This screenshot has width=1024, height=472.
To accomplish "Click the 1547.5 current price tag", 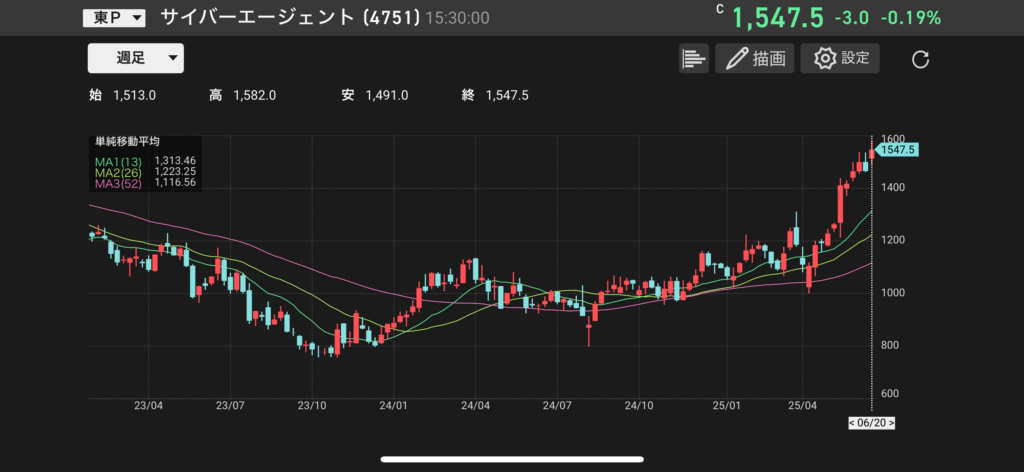I will click(x=897, y=150).
